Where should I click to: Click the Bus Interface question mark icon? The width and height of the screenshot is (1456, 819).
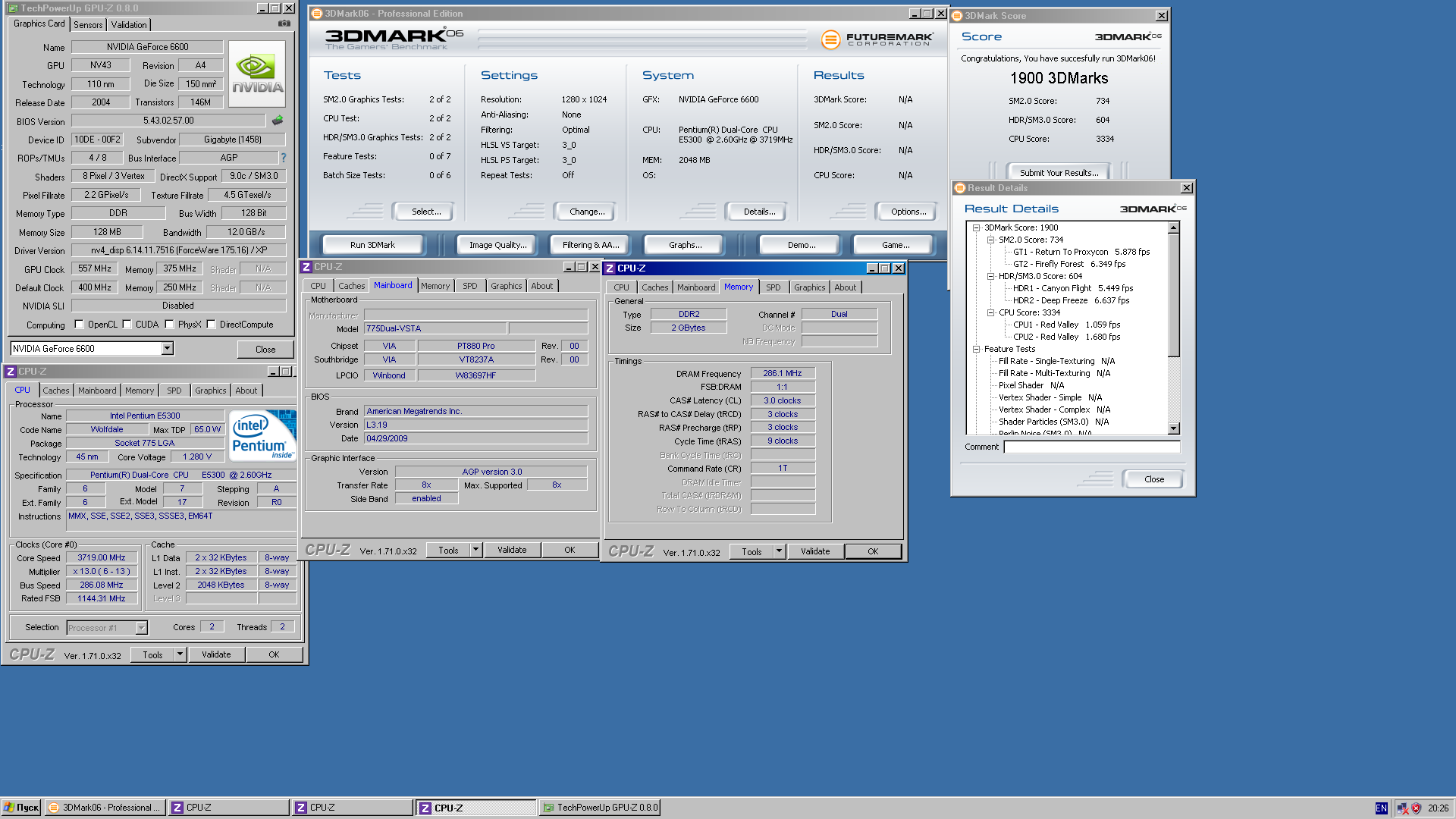pos(284,158)
